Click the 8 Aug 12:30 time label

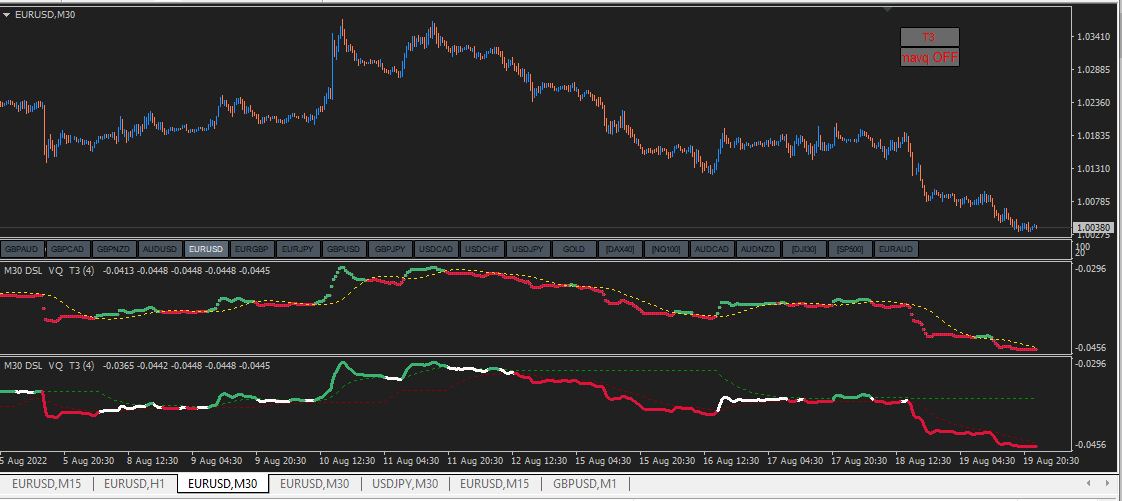154,459
